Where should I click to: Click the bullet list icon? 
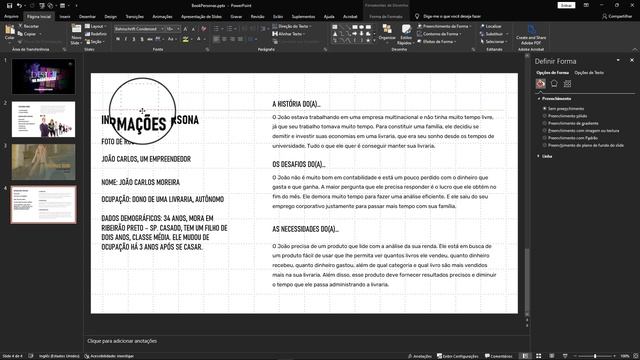pos(216,29)
